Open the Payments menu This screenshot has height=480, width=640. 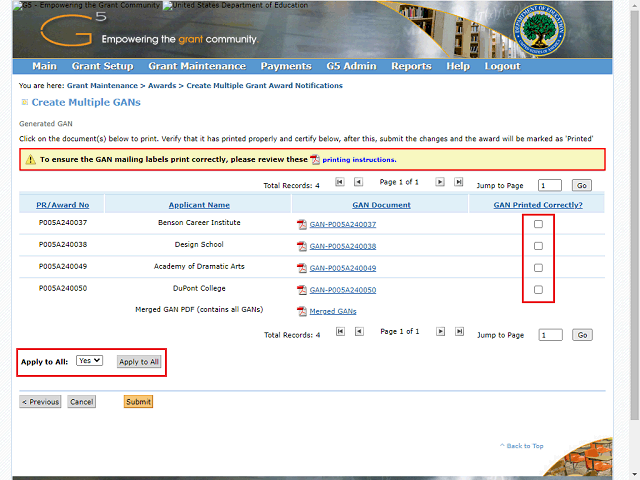pos(286,66)
